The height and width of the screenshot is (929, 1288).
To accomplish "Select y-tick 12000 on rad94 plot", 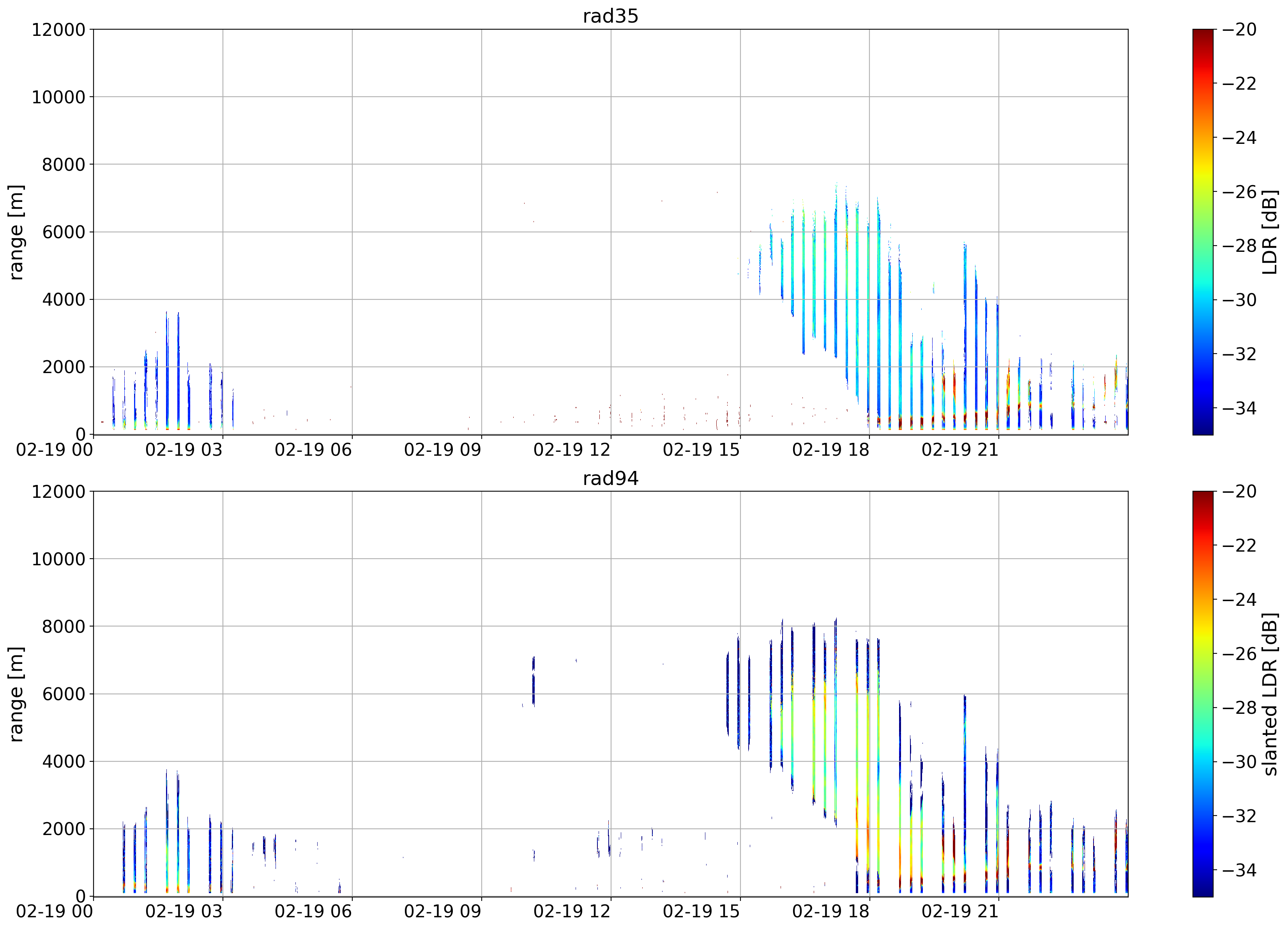I will click(x=58, y=492).
